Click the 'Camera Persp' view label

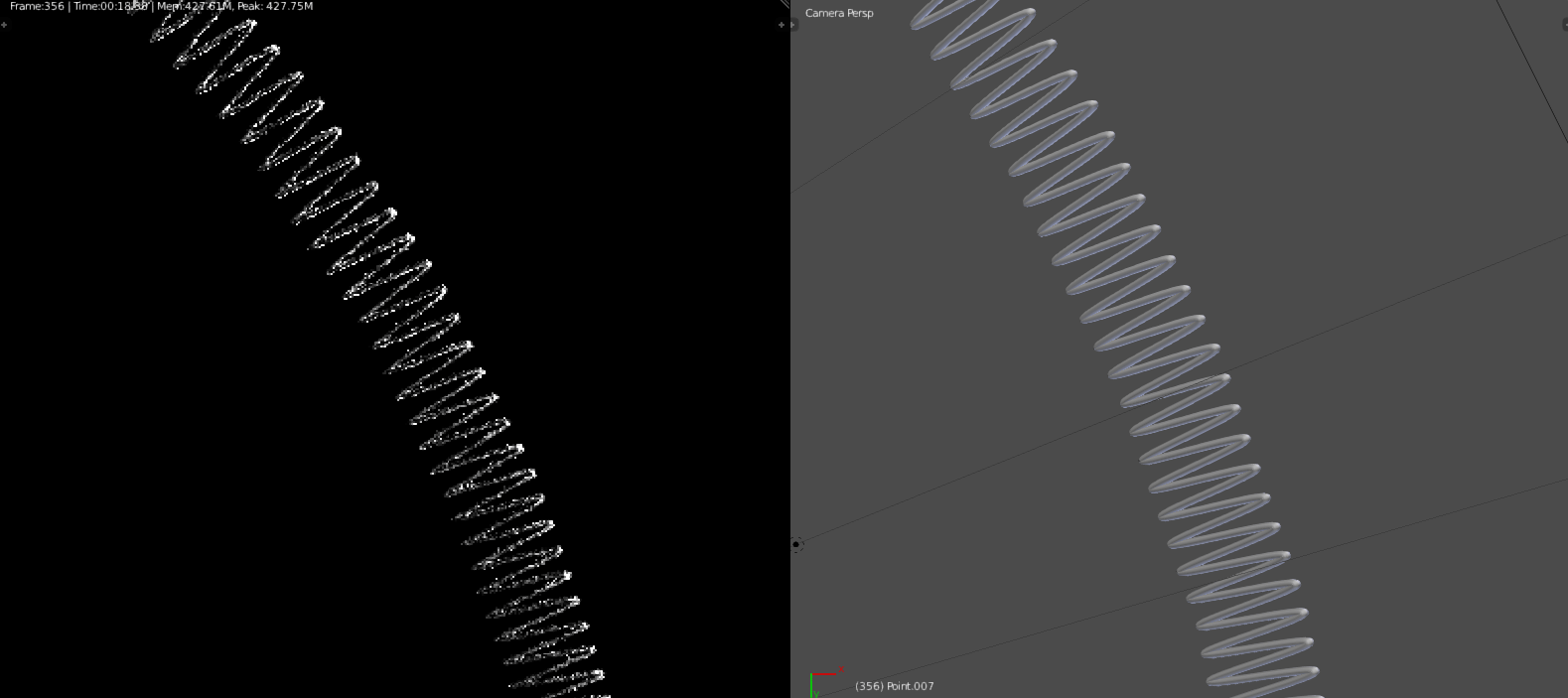click(839, 13)
